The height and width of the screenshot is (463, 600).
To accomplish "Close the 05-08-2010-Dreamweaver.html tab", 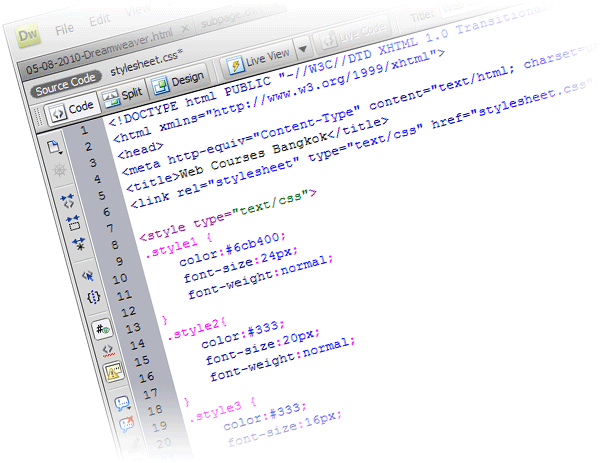I will pos(185,29).
